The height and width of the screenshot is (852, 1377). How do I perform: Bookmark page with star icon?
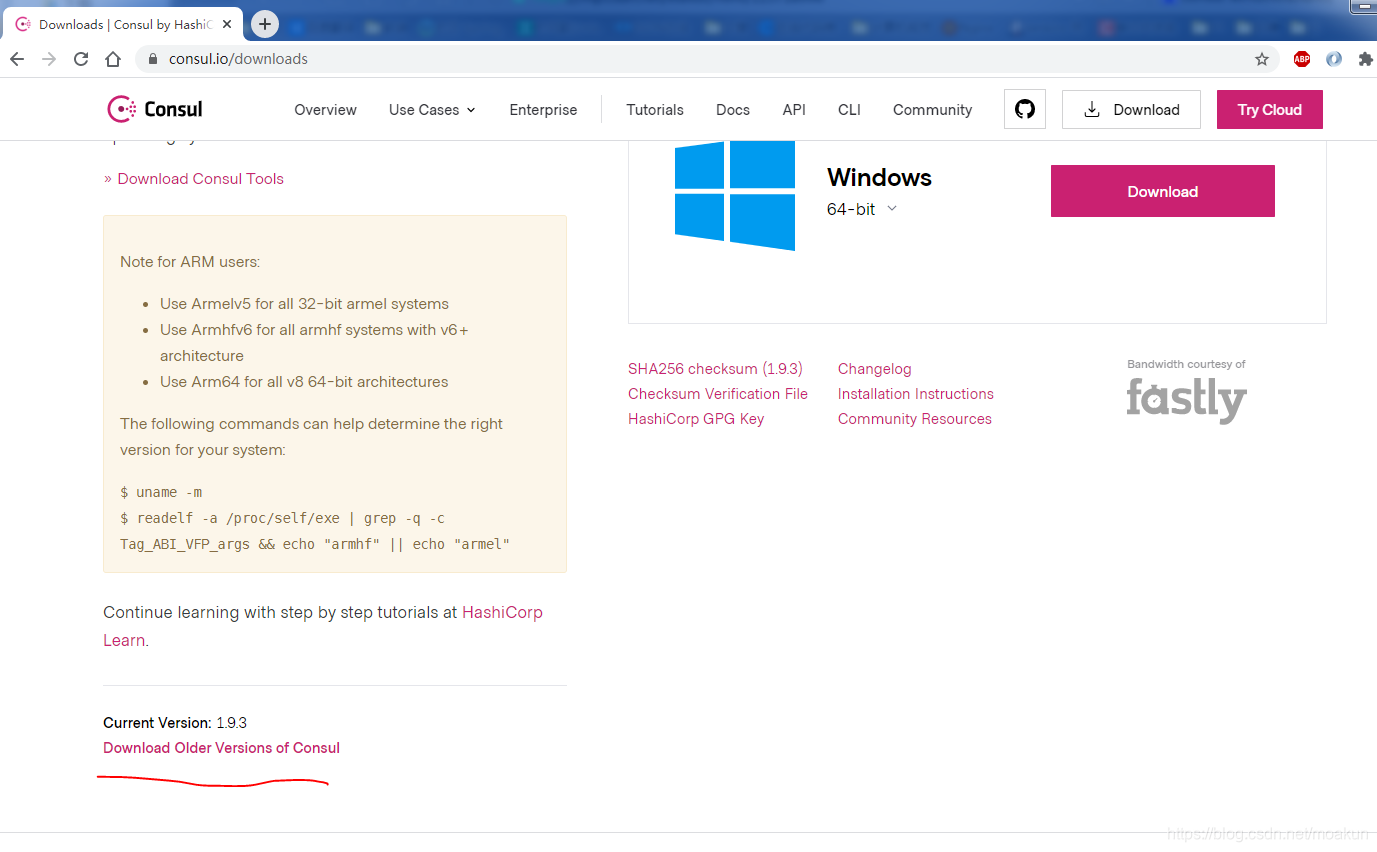tap(1262, 59)
